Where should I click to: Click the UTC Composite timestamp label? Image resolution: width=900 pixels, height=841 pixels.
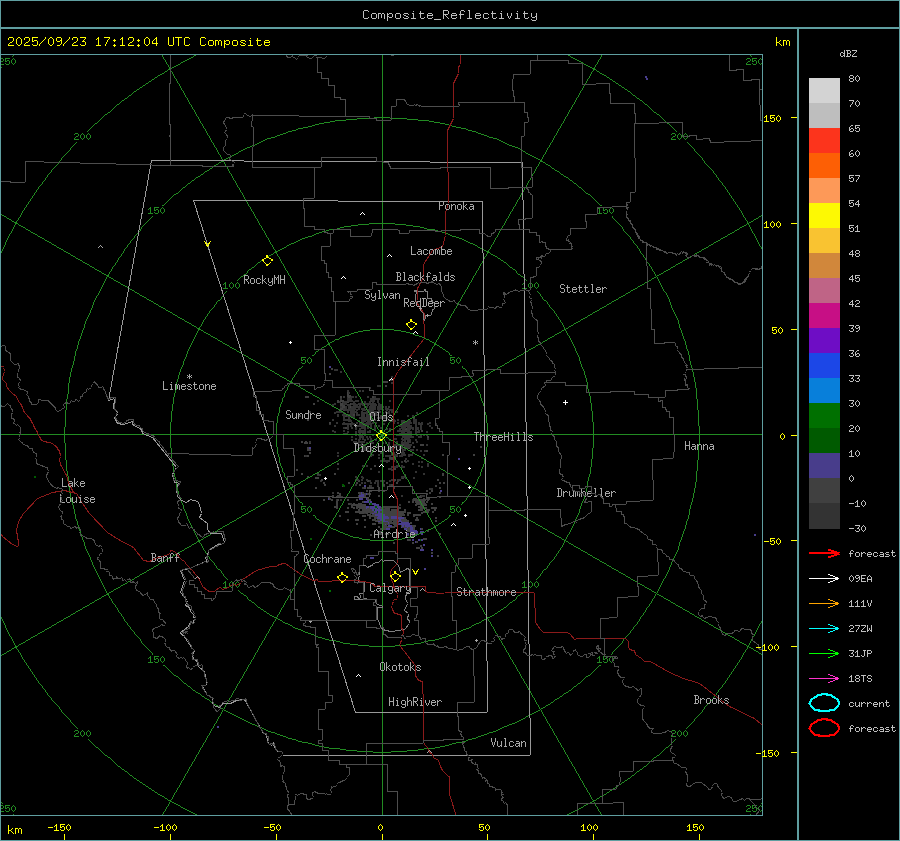139,42
